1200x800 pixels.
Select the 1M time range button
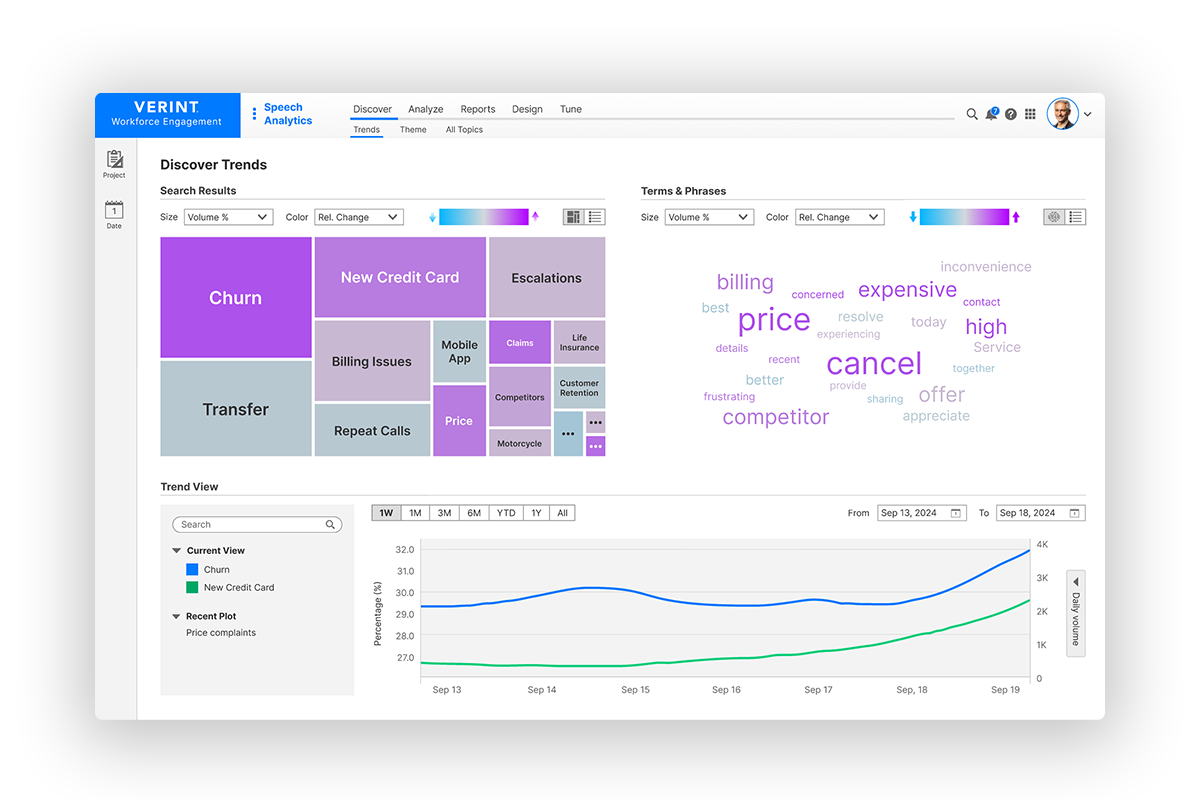[x=415, y=512]
